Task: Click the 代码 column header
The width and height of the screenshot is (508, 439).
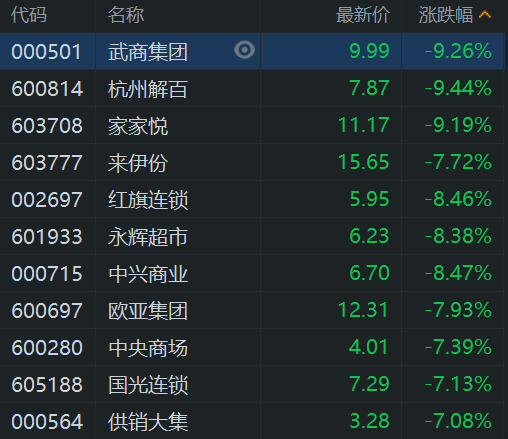Action: click(29, 15)
